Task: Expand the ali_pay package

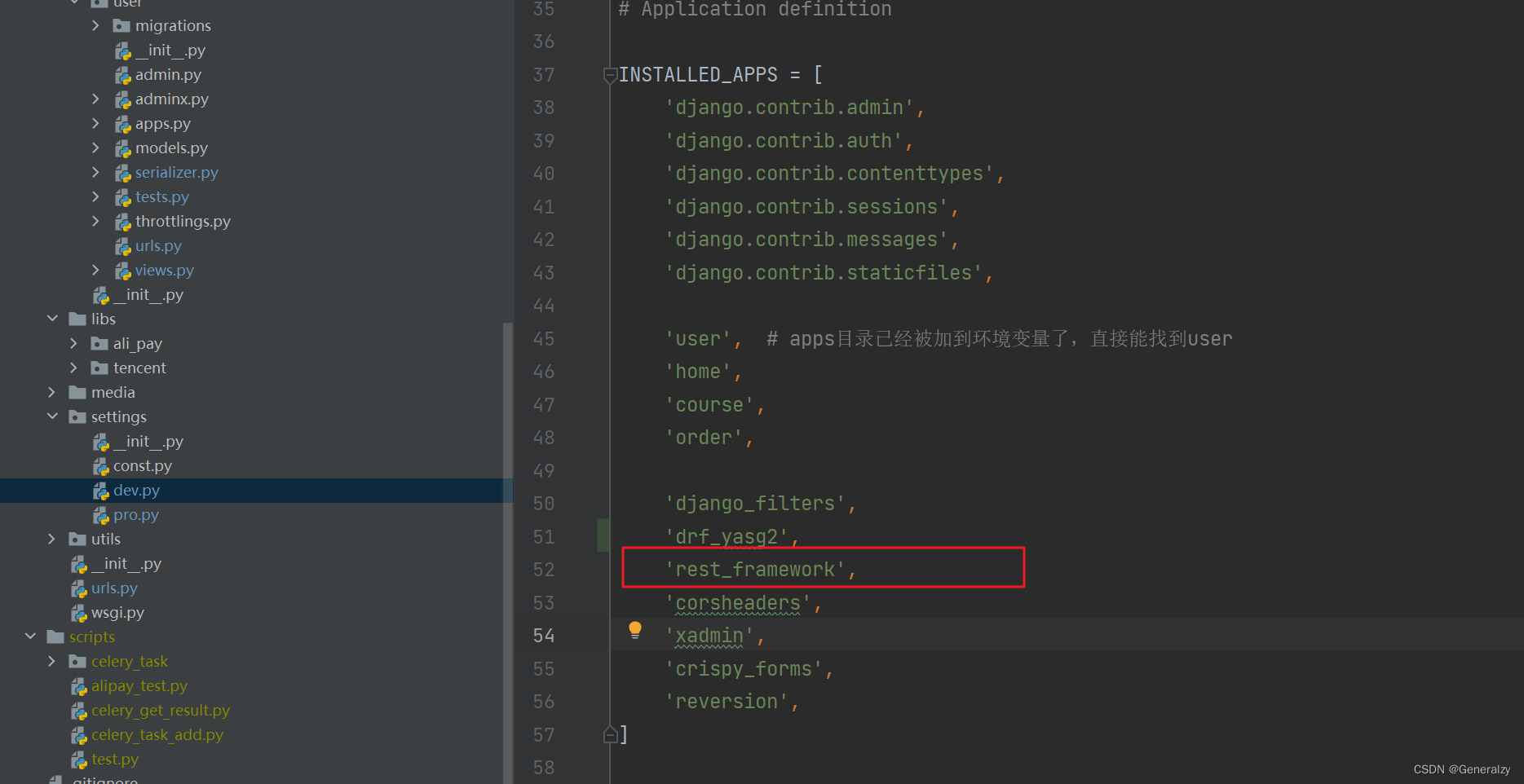Action: point(73,344)
